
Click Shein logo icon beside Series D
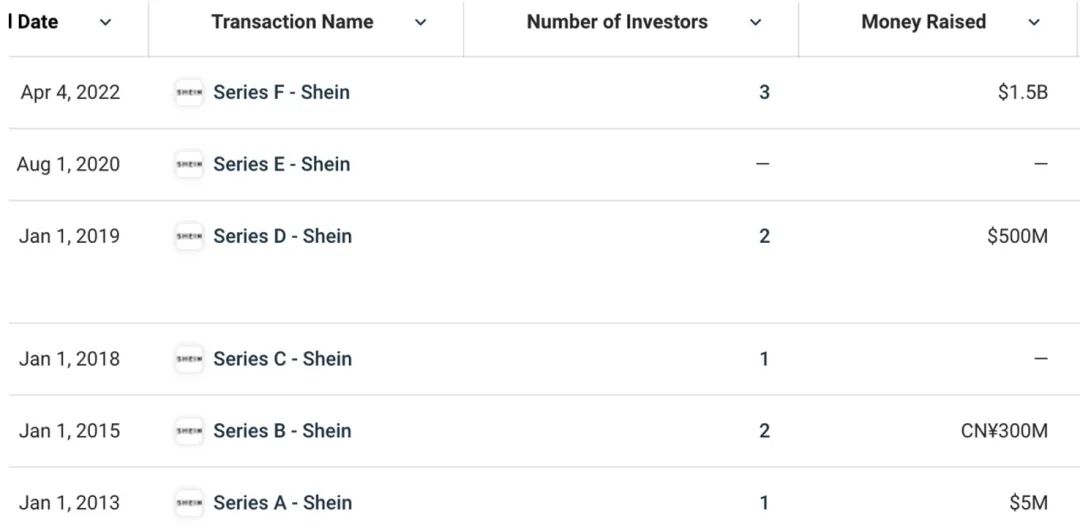[188, 237]
